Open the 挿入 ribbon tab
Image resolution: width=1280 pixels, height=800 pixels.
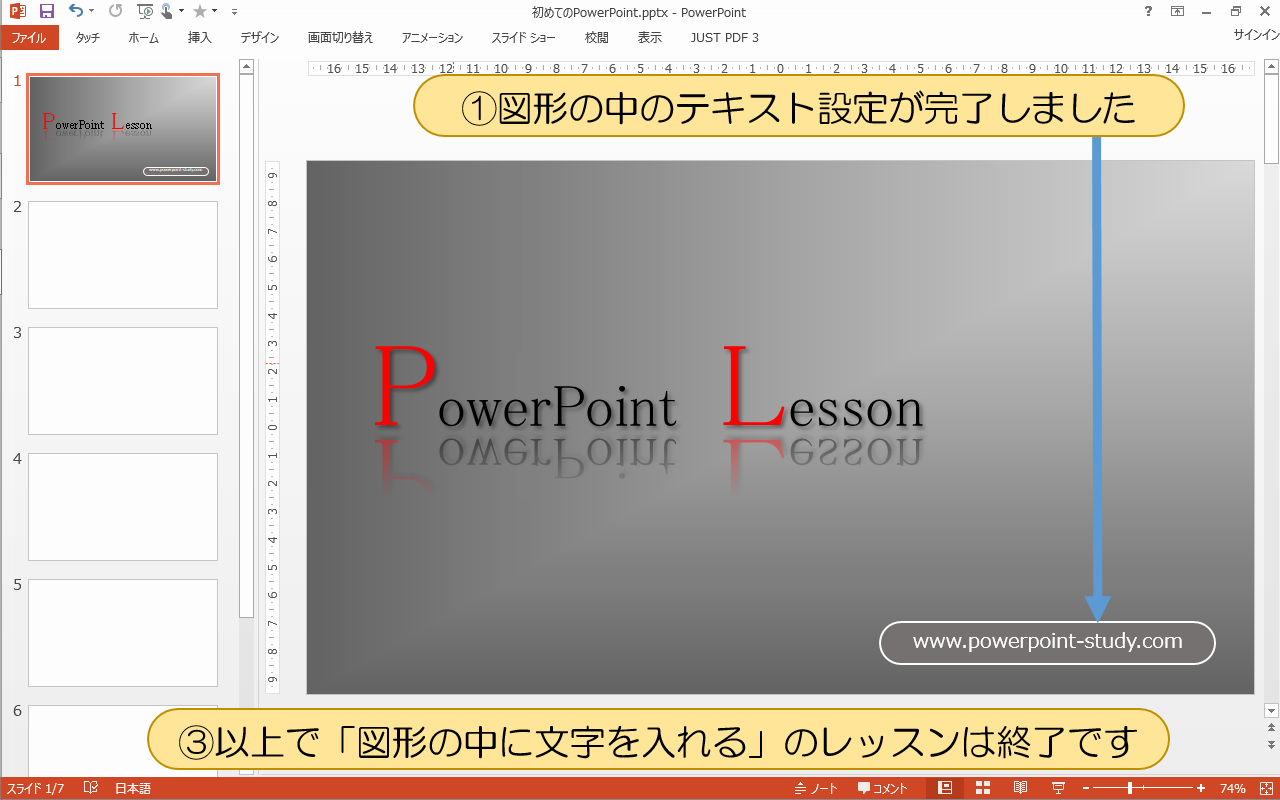200,37
